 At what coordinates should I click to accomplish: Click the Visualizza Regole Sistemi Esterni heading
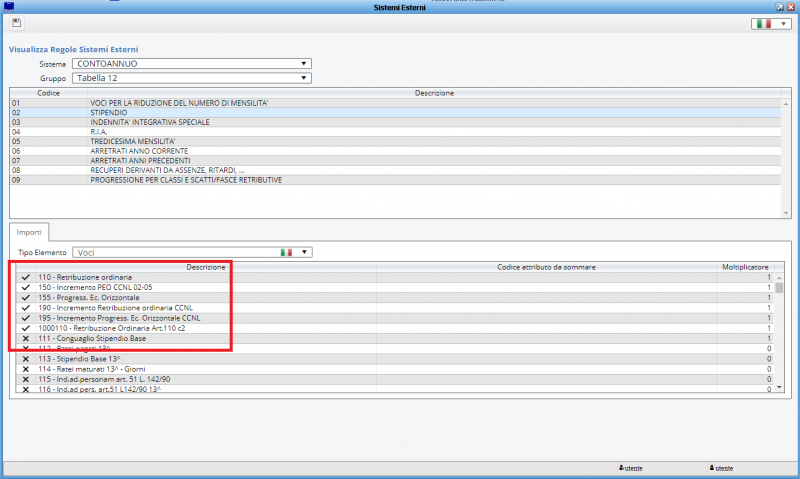click(x=73, y=49)
